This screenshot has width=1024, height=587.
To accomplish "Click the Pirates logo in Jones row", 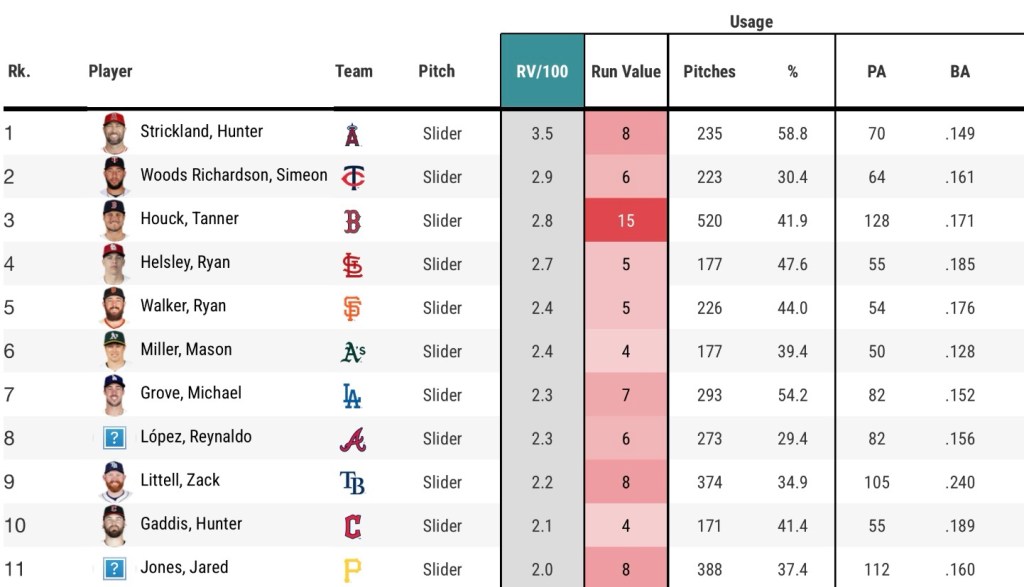I will (352, 570).
